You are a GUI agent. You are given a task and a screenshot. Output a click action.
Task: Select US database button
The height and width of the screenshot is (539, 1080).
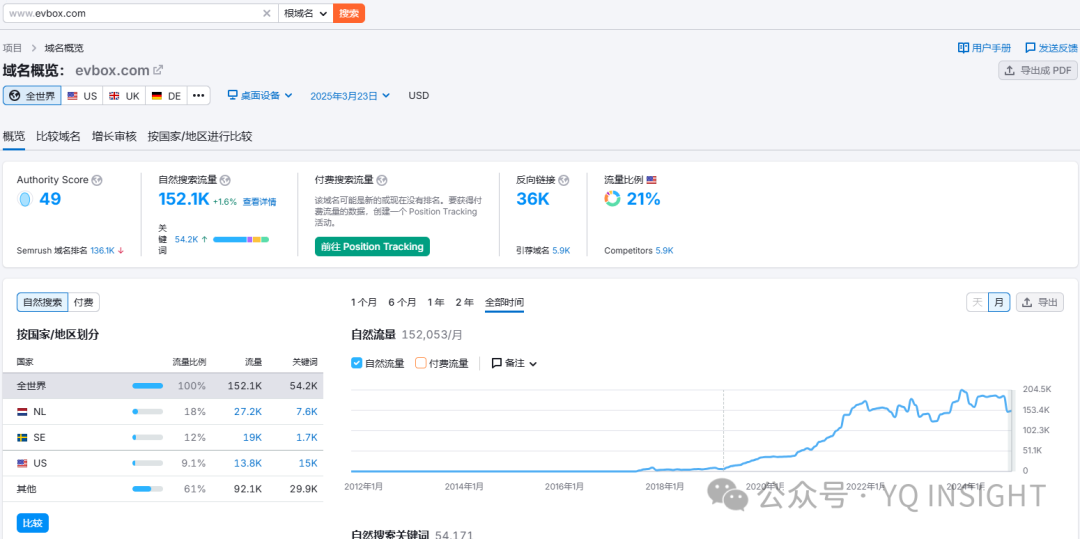tap(82, 96)
